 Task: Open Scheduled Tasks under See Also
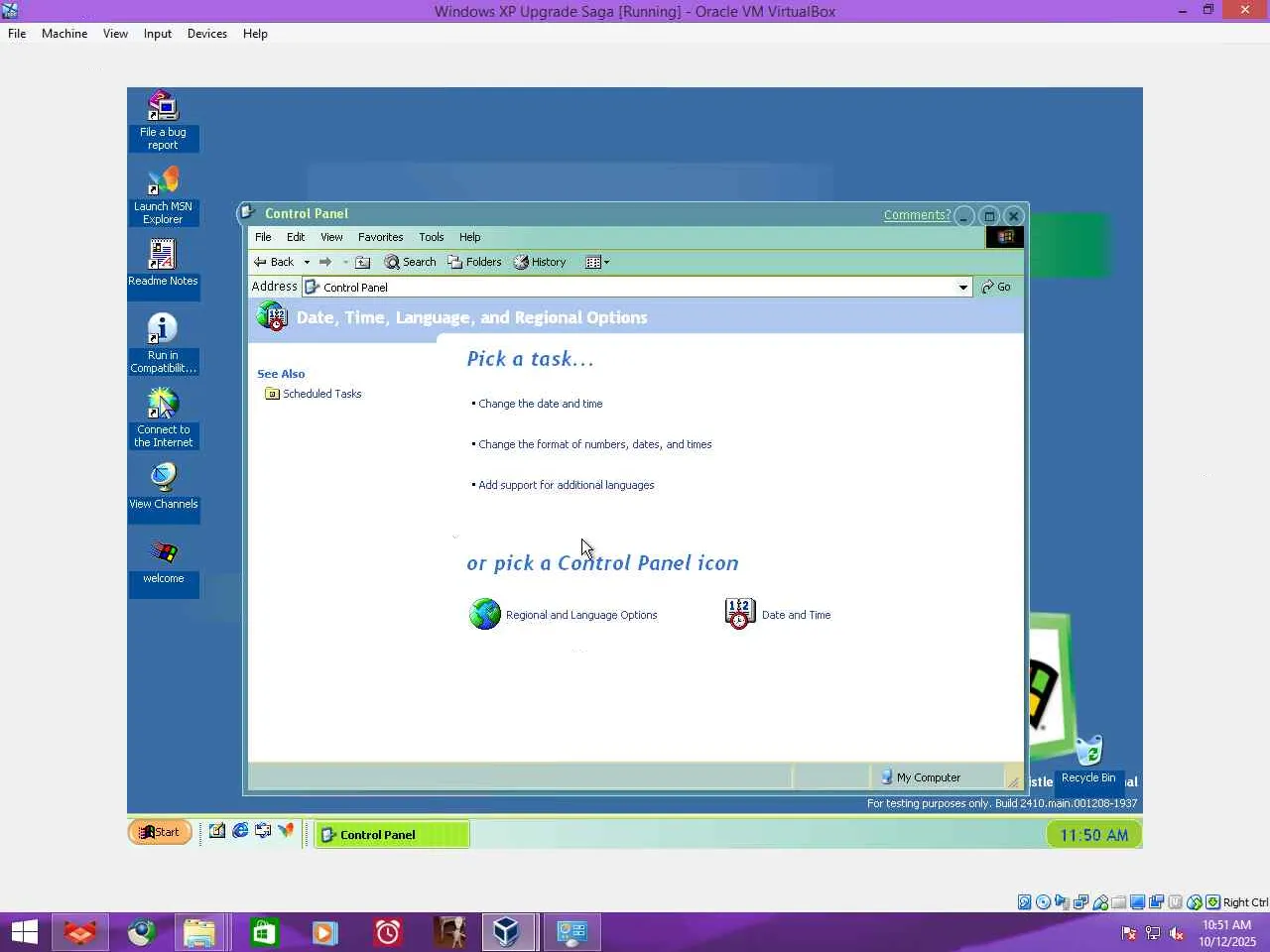[x=314, y=394]
